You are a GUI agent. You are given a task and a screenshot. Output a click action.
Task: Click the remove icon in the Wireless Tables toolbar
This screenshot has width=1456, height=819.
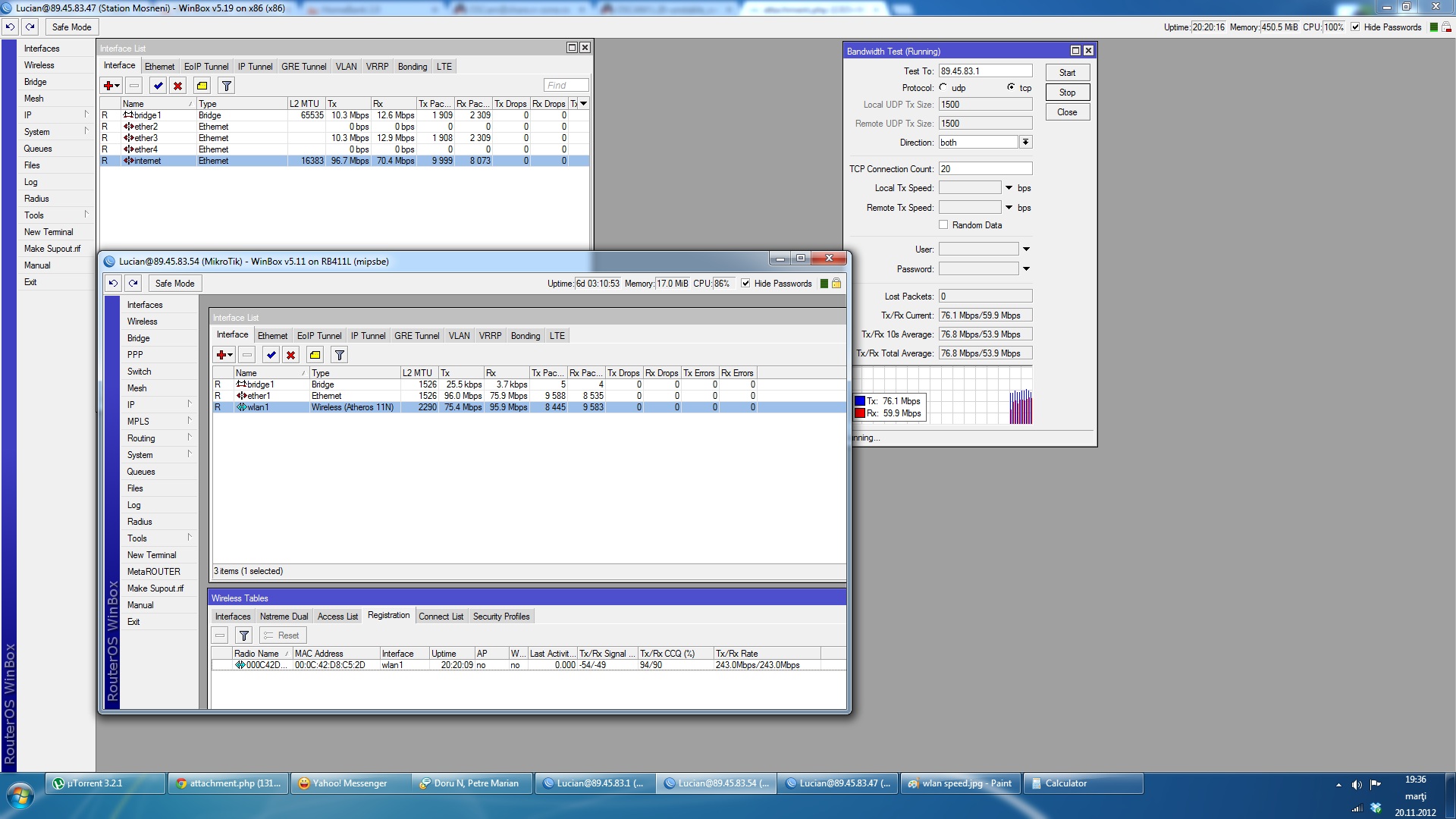[x=220, y=635]
